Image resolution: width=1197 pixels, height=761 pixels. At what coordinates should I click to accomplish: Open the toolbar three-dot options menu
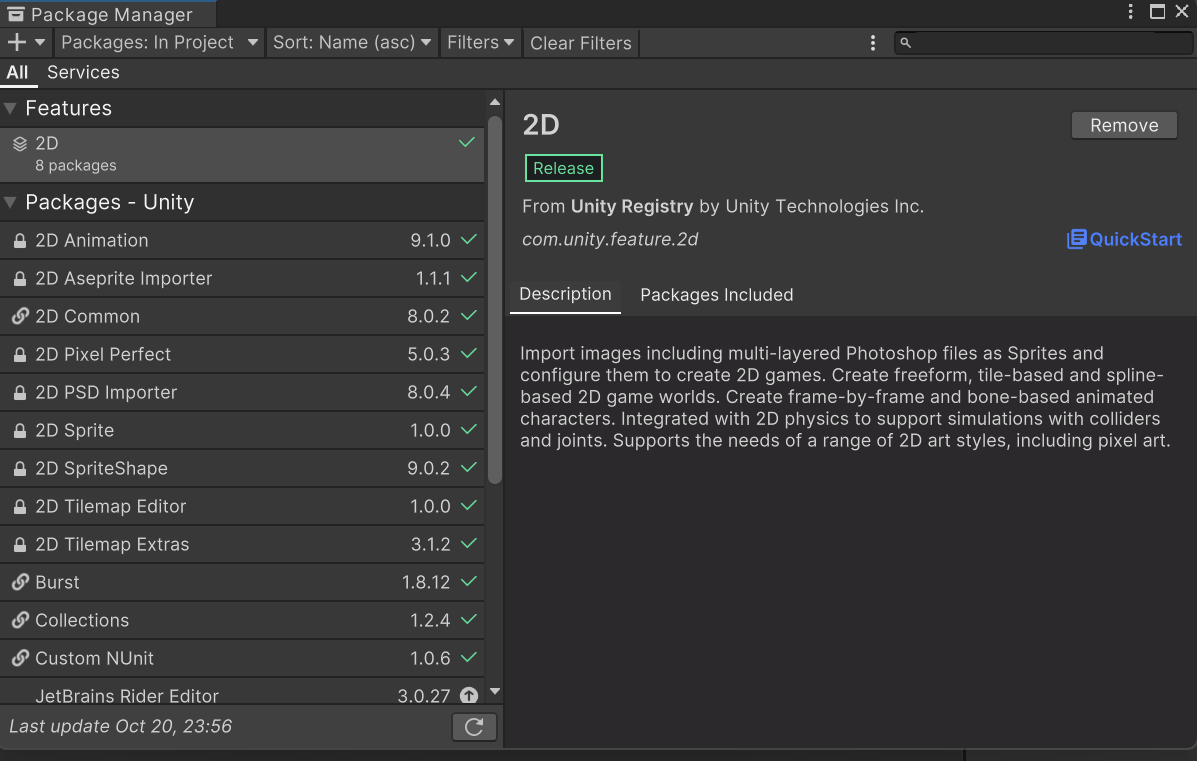tap(873, 43)
